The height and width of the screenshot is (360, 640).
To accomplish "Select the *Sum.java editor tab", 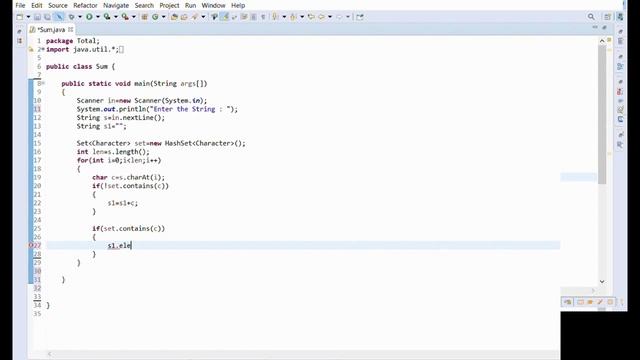I will pyautogui.click(x=51, y=29).
